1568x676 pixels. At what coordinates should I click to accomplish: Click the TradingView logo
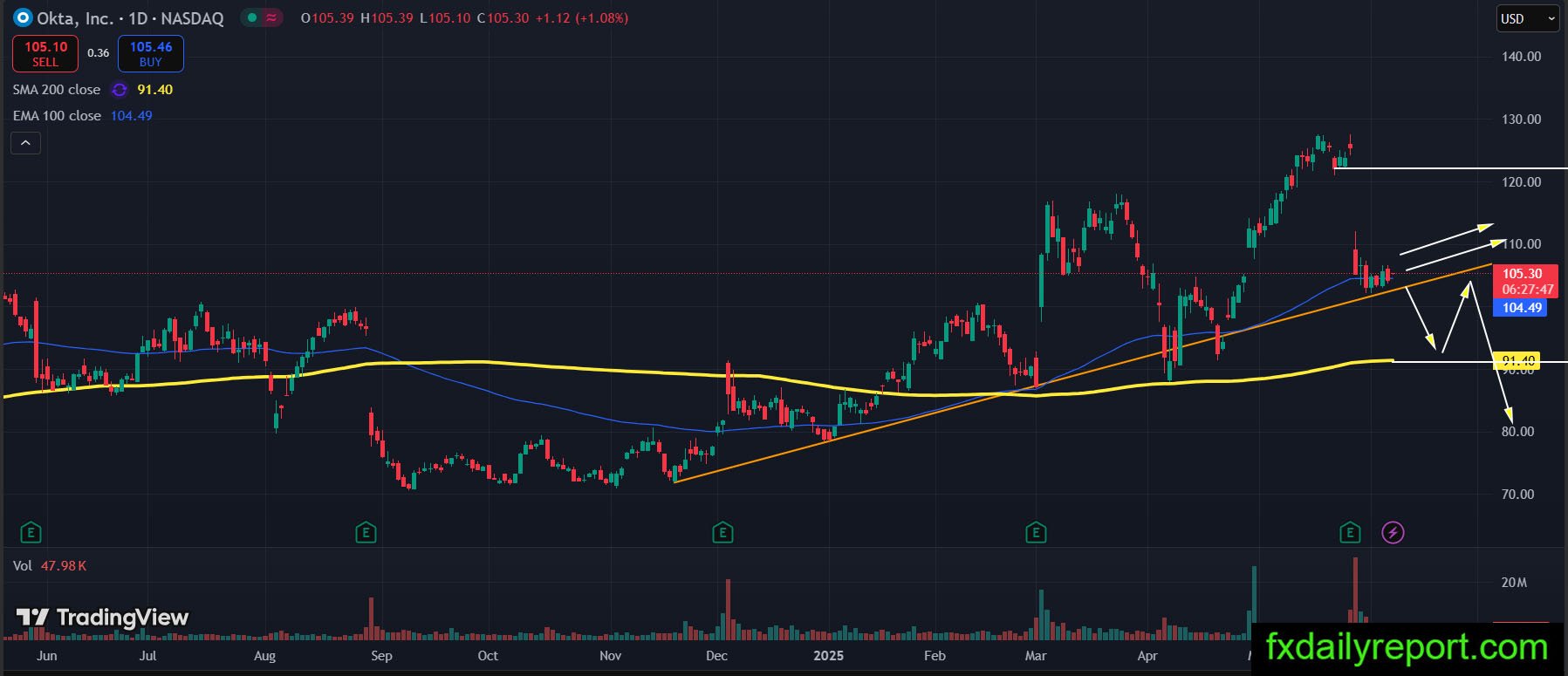[x=102, y=618]
